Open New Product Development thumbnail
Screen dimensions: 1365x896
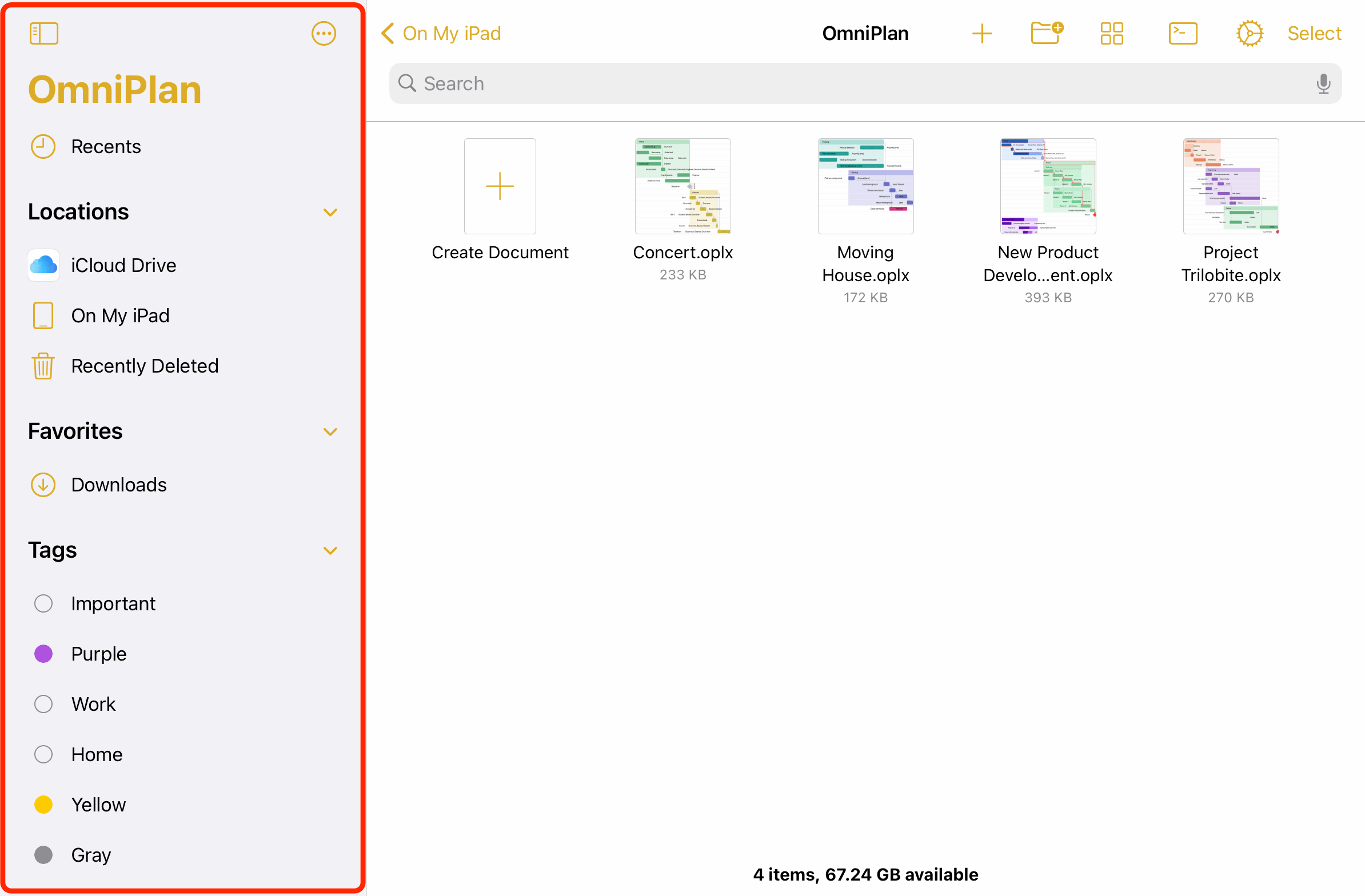click(1048, 186)
